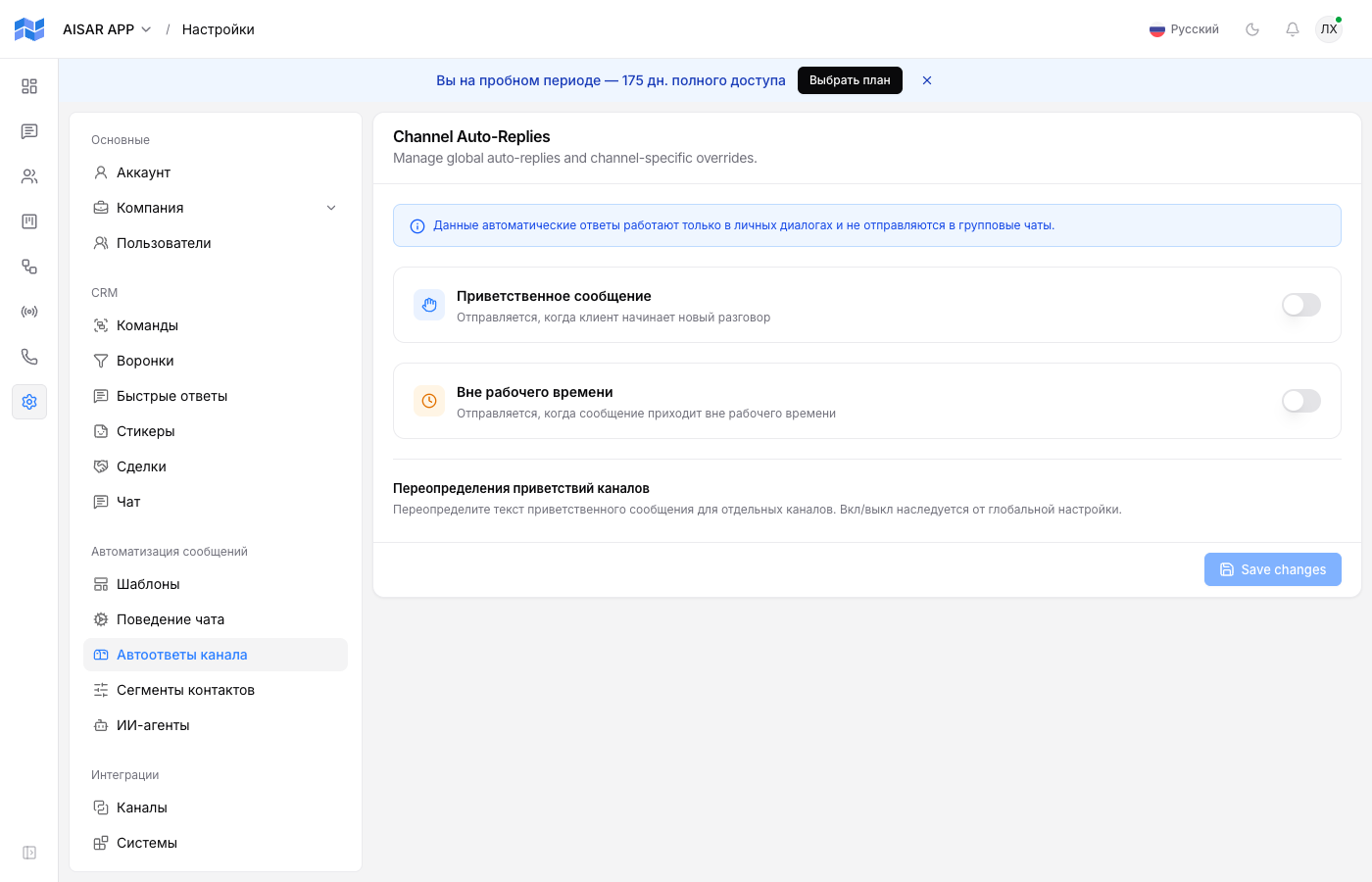Screen dimensions: 1372x882
Task: Open the phone calls icon in left rail
Action: [x=29, y=357]
